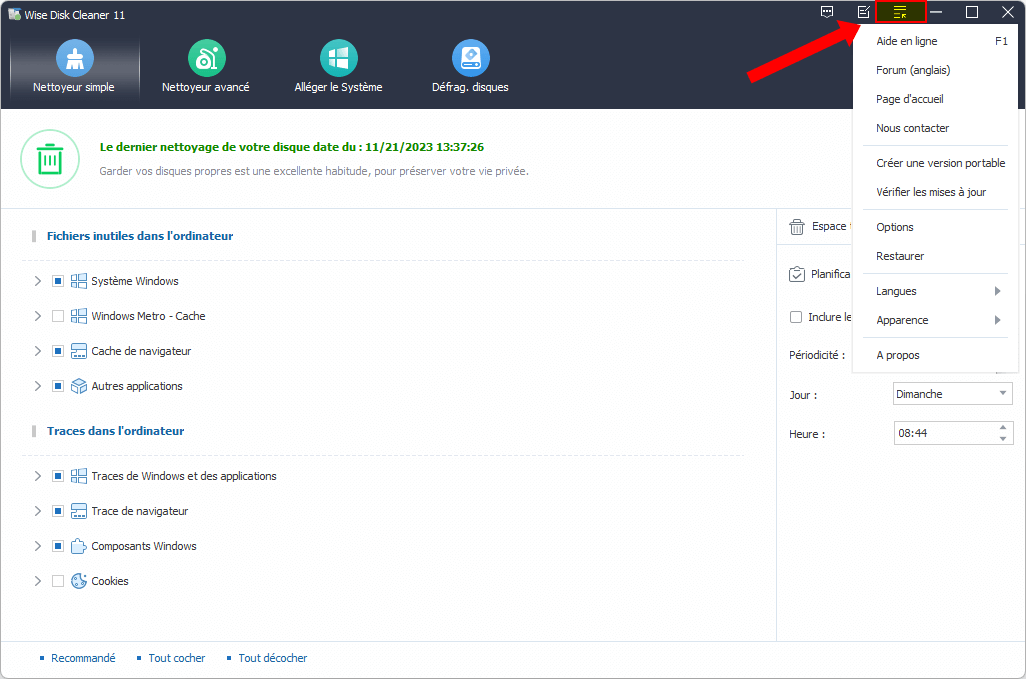Expand the Windows Metro - Cache row
The width and height of the screenshot is (1026, 679).
tap(38, 316)
